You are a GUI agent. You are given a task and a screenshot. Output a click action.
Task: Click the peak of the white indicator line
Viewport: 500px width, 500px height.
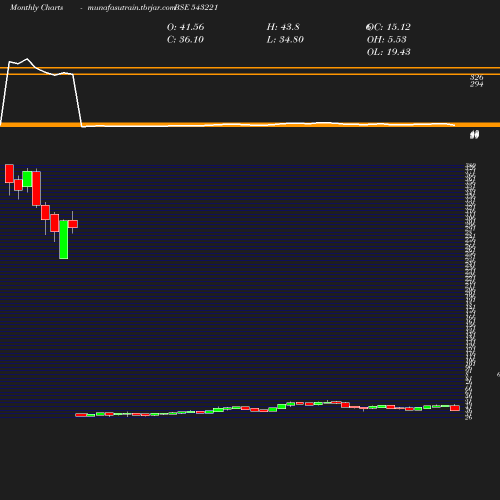[x=27, y=59]
